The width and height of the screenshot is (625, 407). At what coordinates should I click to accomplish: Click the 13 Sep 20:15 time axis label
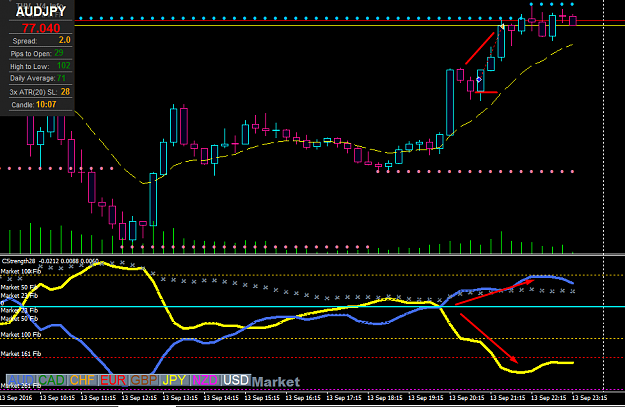[467, 398]
